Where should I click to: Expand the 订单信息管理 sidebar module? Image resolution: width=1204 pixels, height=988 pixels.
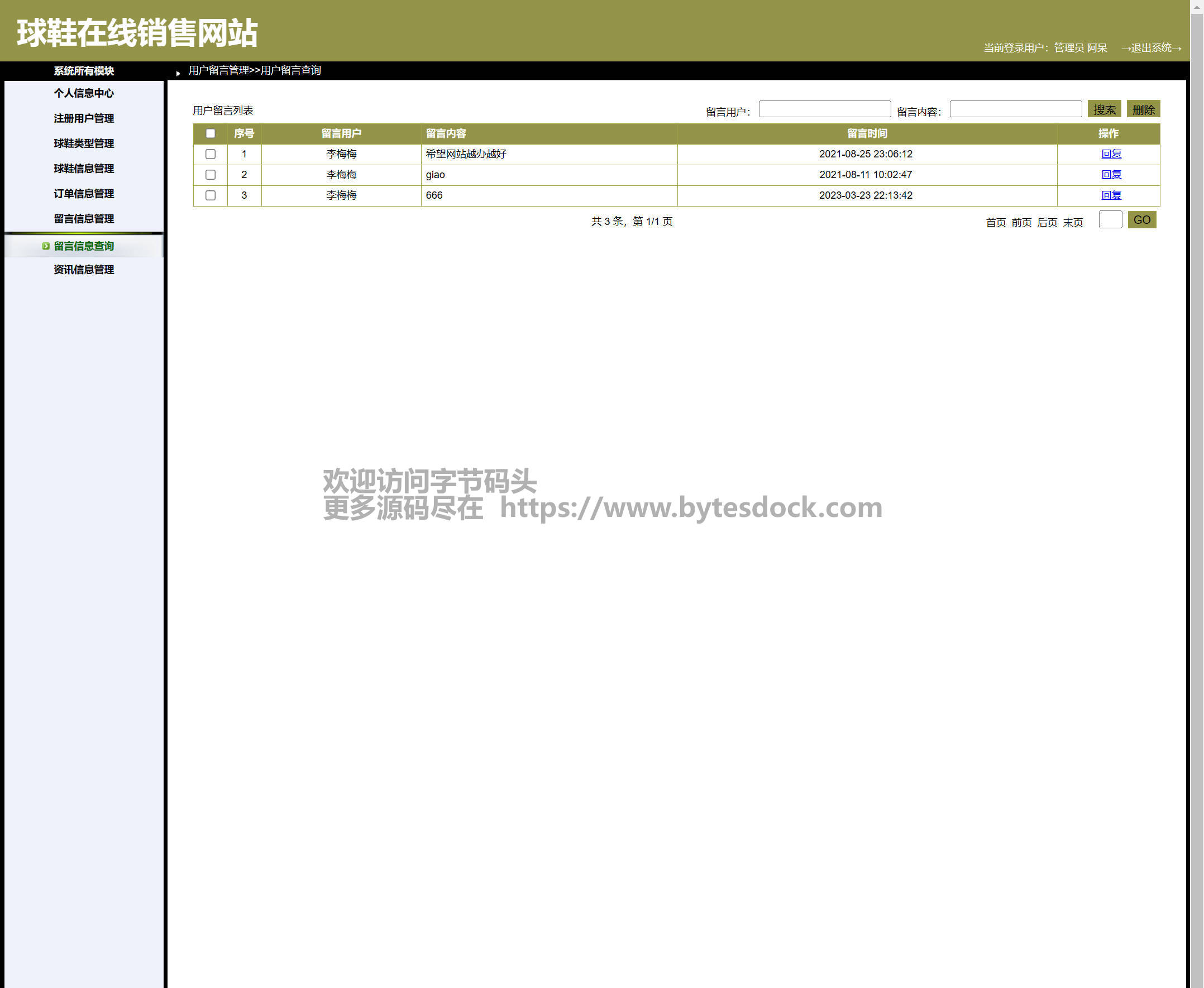84,194
